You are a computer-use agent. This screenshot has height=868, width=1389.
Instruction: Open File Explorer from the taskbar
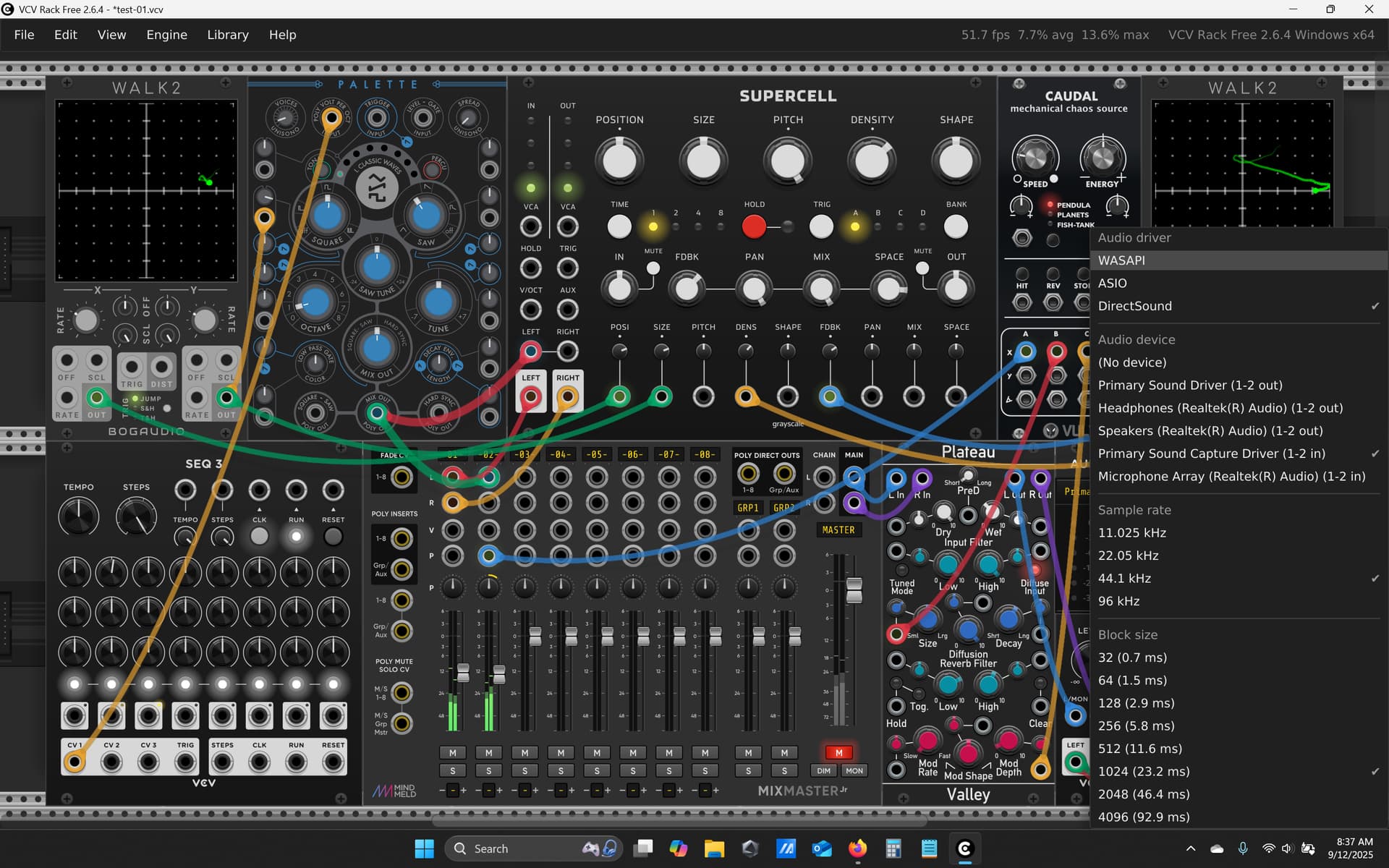714,848
